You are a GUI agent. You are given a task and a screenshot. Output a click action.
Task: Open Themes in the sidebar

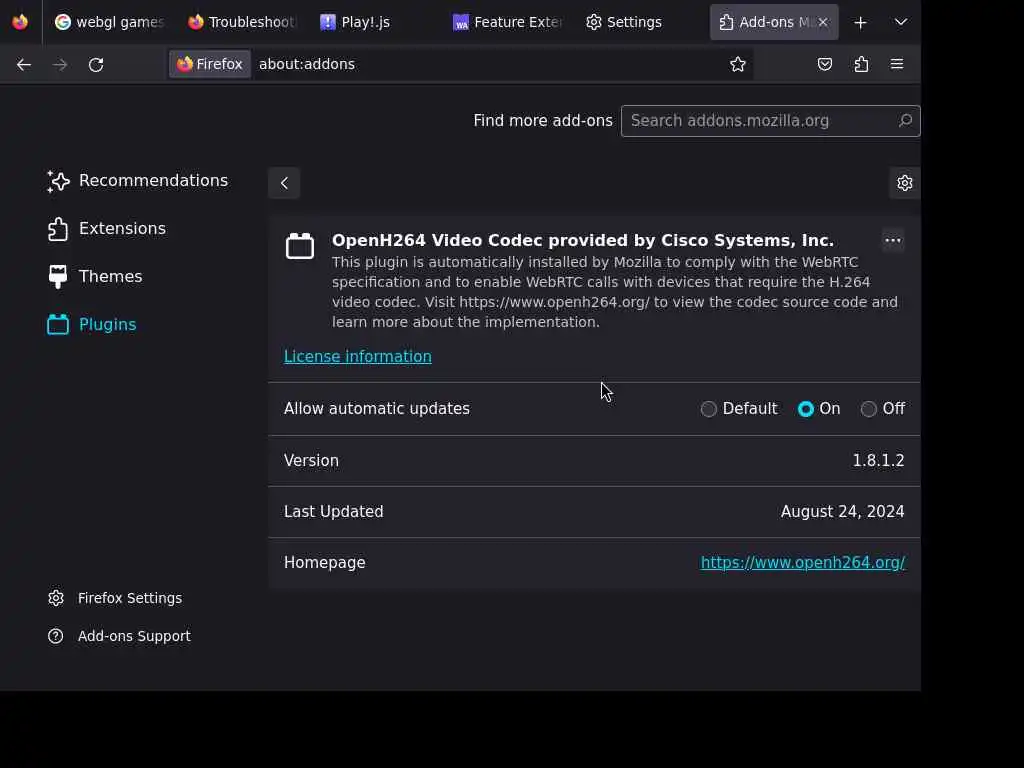click(95, 277)
